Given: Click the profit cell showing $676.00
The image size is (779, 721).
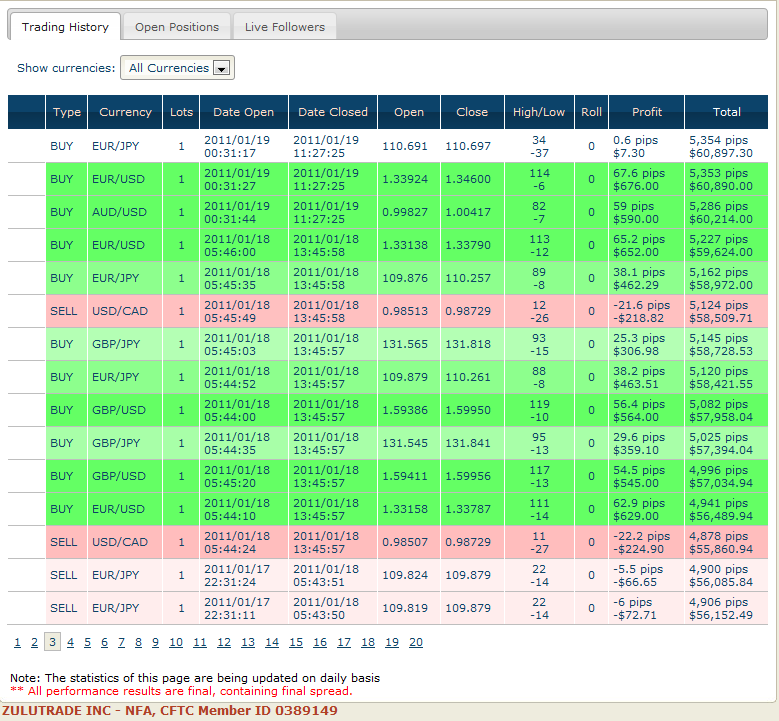Looking at the screenshot, I should point(646,179).
